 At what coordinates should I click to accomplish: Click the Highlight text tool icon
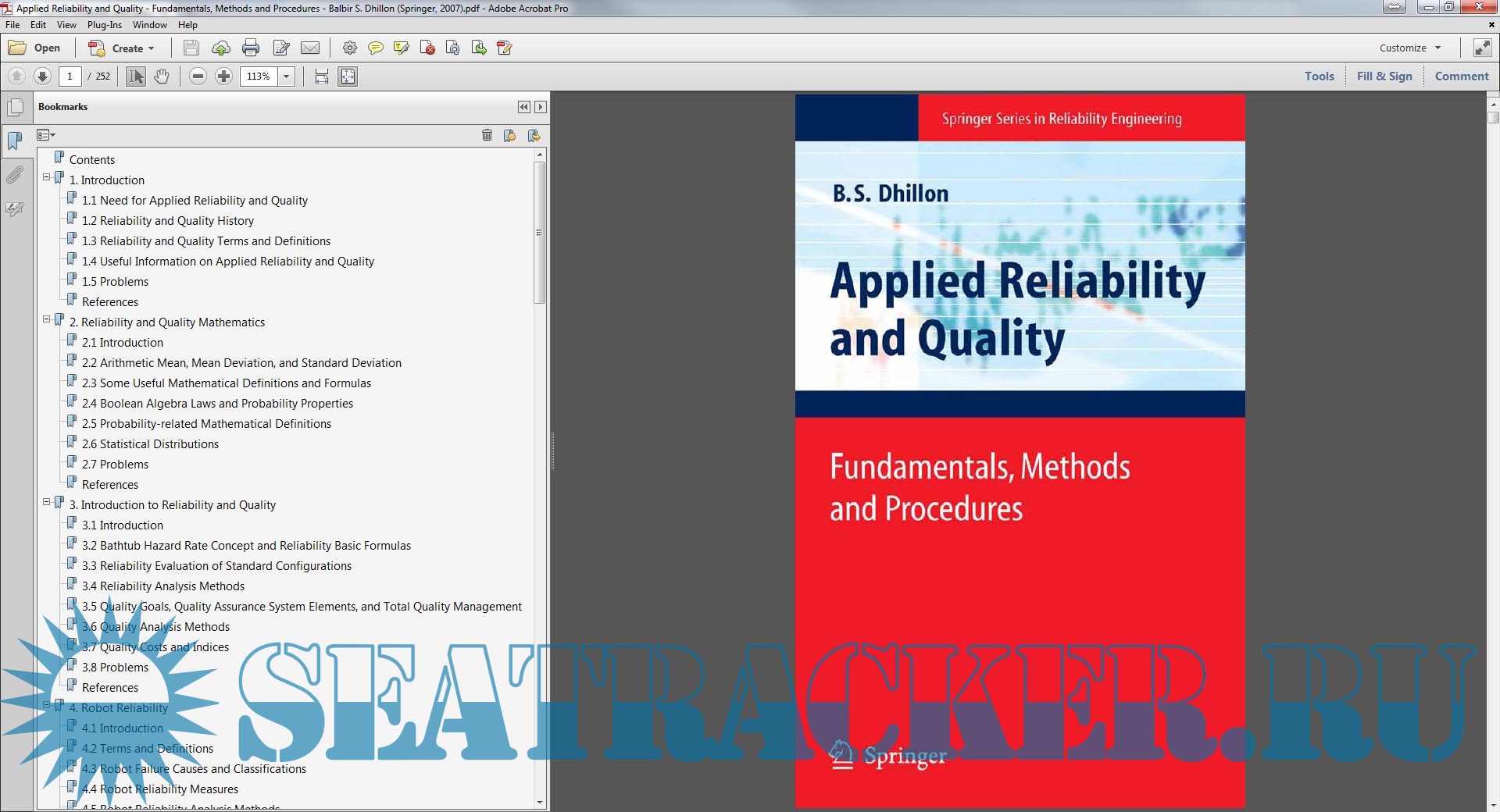[x=402, y=48]
